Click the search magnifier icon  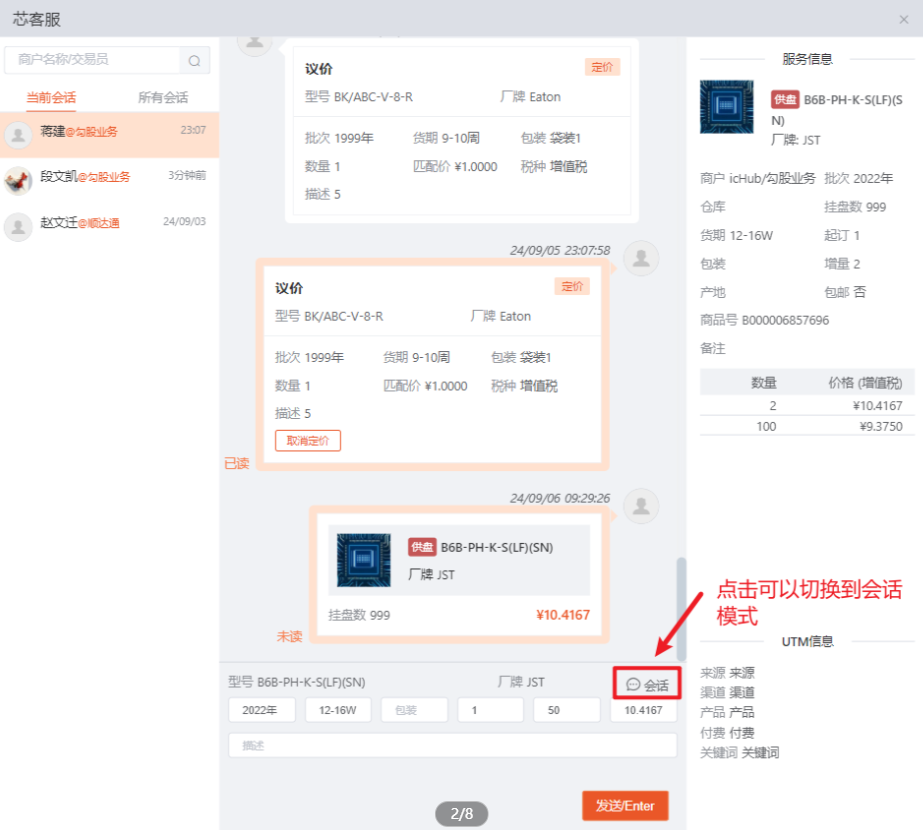194,61
